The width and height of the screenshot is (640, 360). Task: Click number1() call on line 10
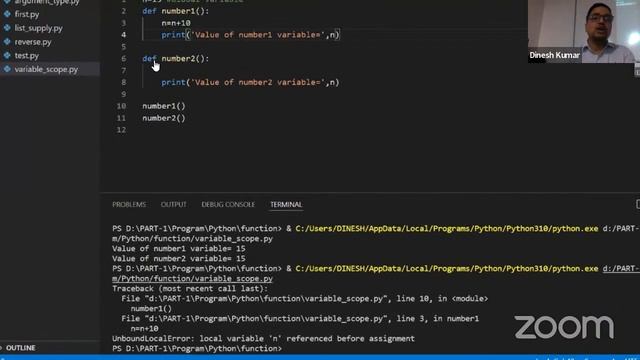(x=164, y=106)
